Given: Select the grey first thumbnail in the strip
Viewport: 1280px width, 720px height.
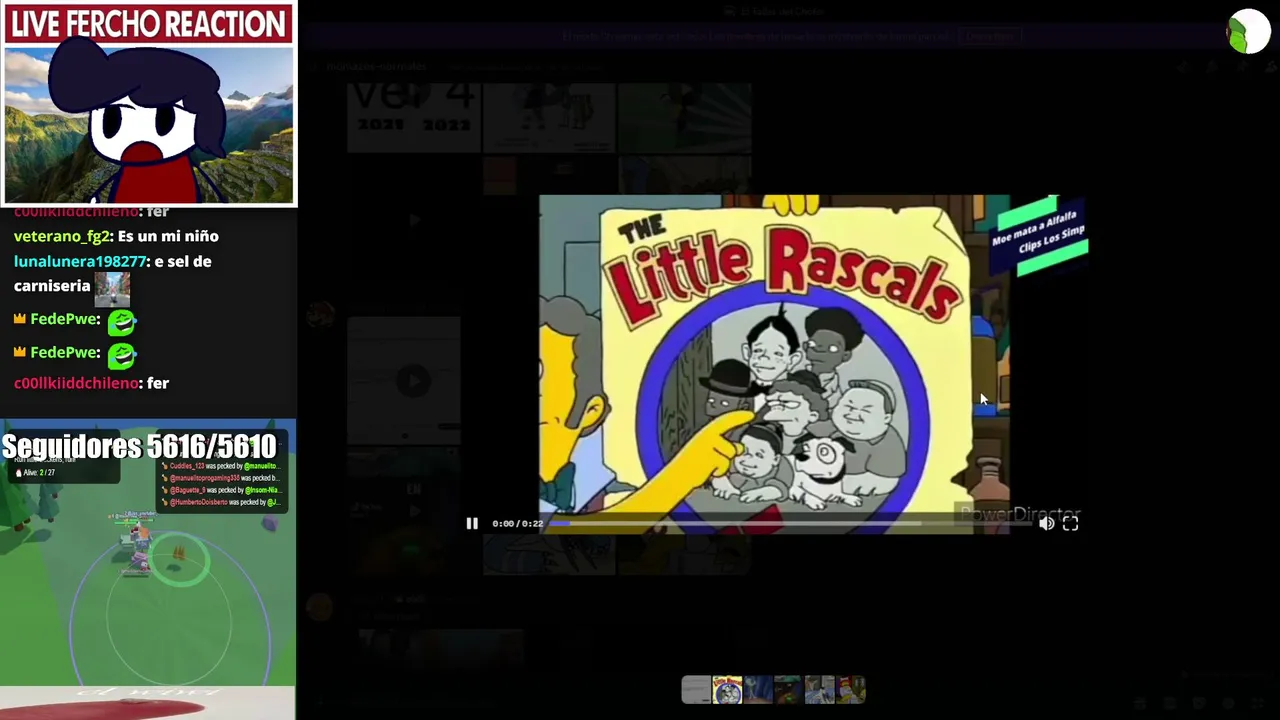Looking at the screenshot, I should tap(696, 690).
